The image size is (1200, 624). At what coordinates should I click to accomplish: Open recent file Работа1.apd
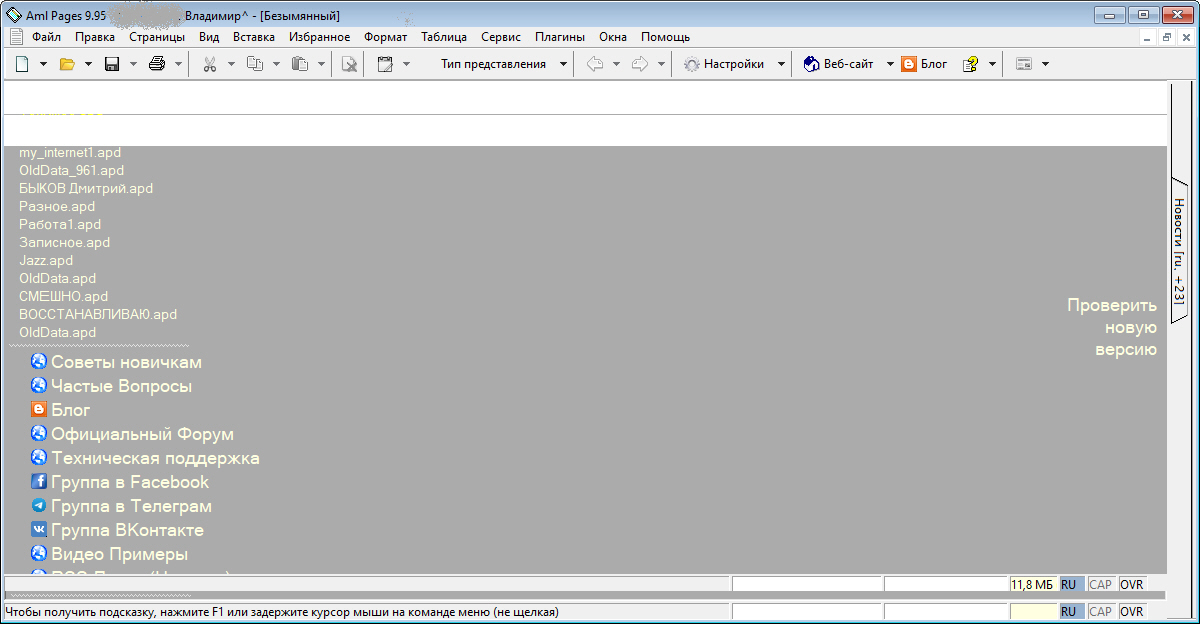tap(60, 224)
